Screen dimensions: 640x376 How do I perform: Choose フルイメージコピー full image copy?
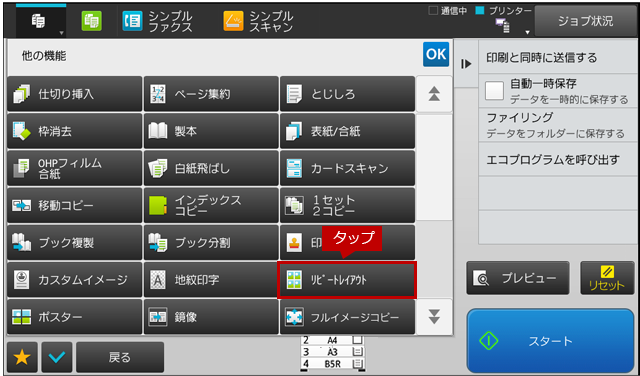[347, 317]
